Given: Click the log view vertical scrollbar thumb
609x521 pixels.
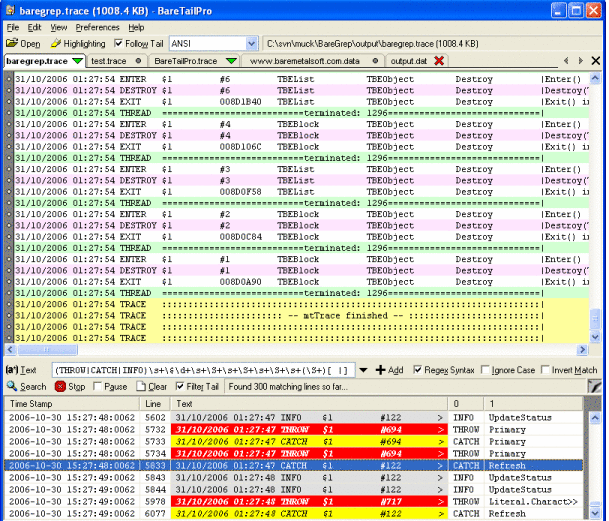Looking at the screenshot, I should coord(595,319).
